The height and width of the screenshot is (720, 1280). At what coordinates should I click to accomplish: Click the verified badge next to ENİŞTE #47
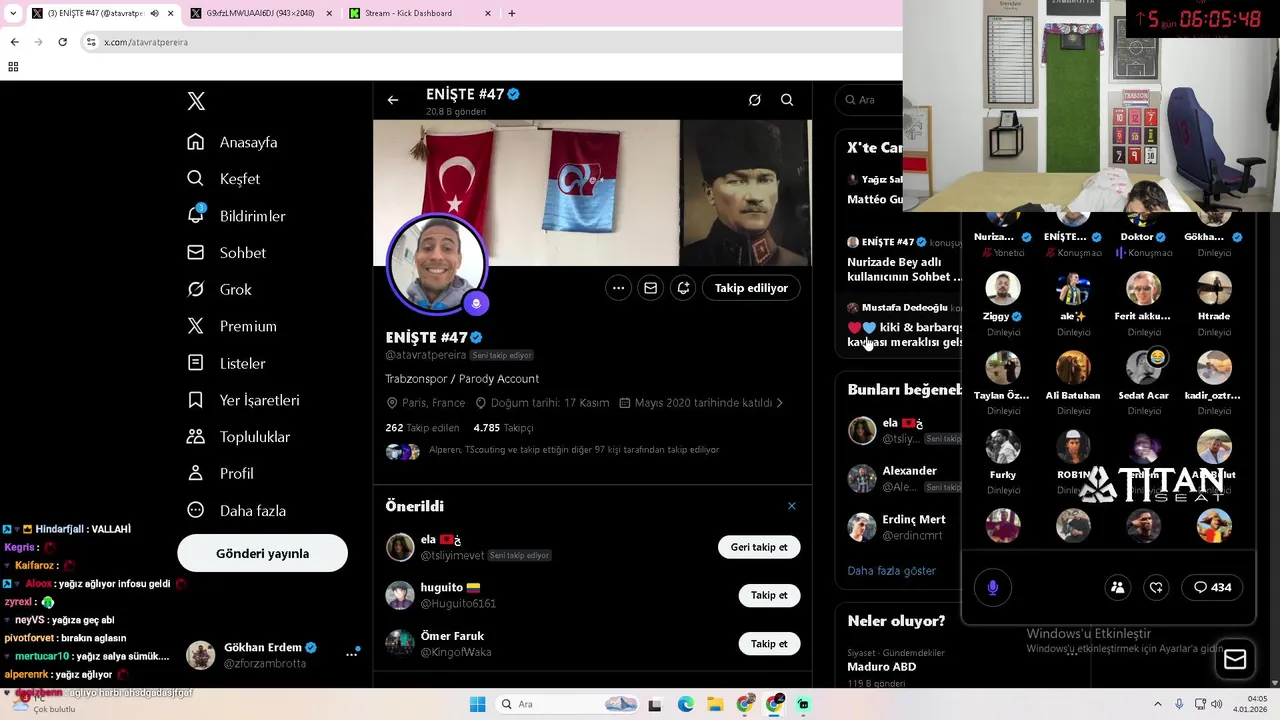[x=476, y=338]
